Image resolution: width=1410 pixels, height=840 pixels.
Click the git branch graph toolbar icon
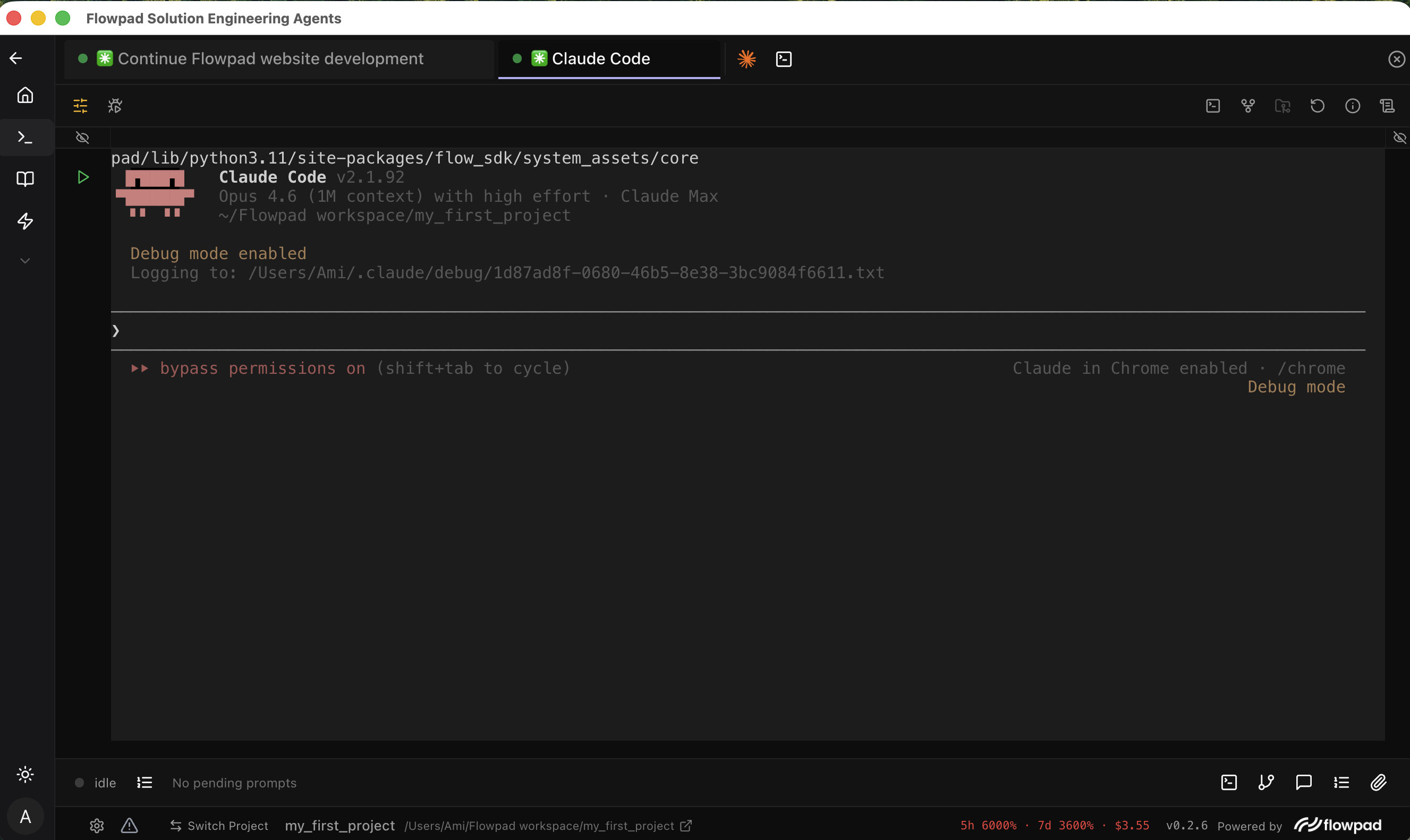coord(1248,106)
